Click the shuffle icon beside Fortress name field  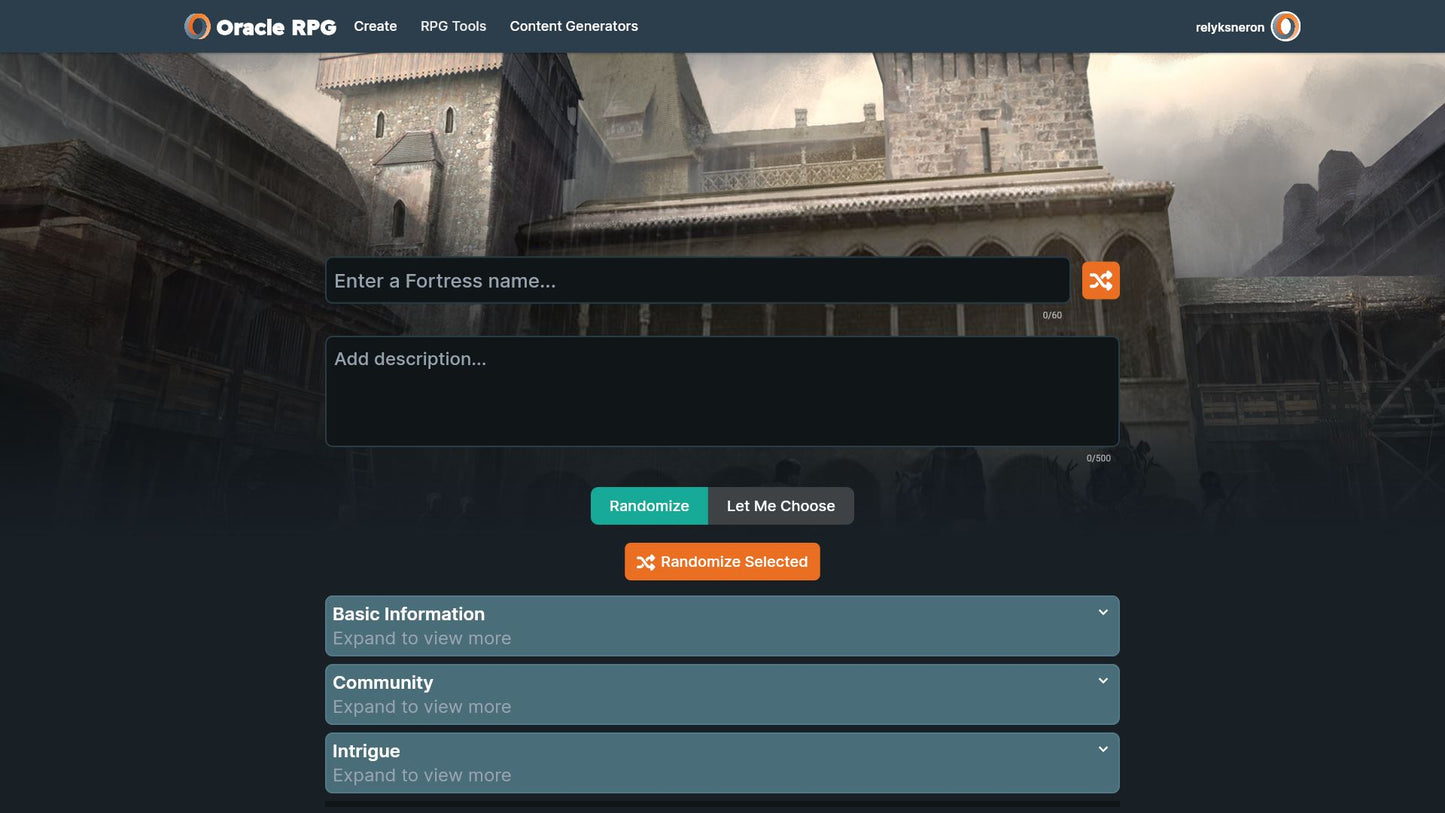click(1100, 281)
